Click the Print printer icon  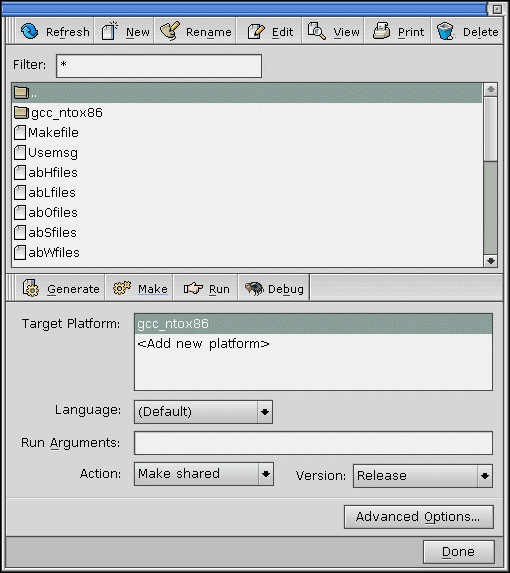(381, 31)
